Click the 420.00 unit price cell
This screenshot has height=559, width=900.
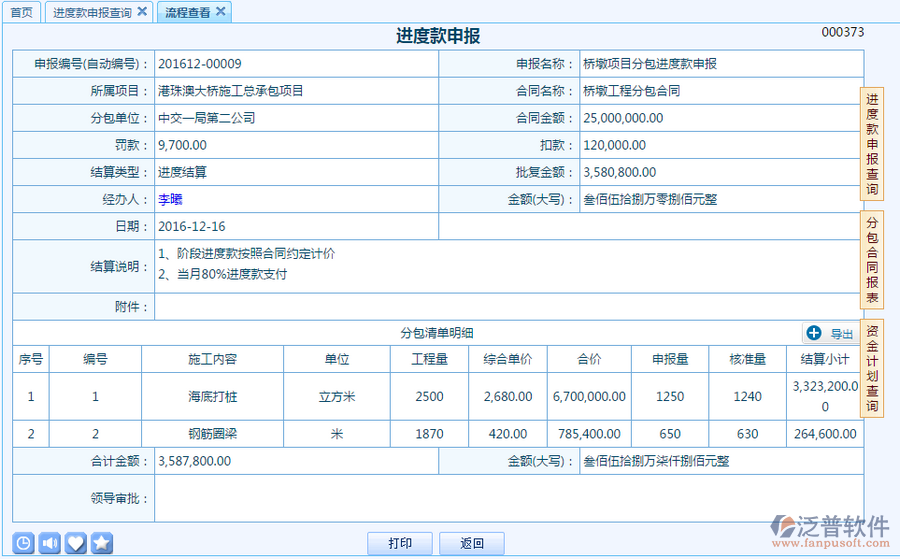508,434
